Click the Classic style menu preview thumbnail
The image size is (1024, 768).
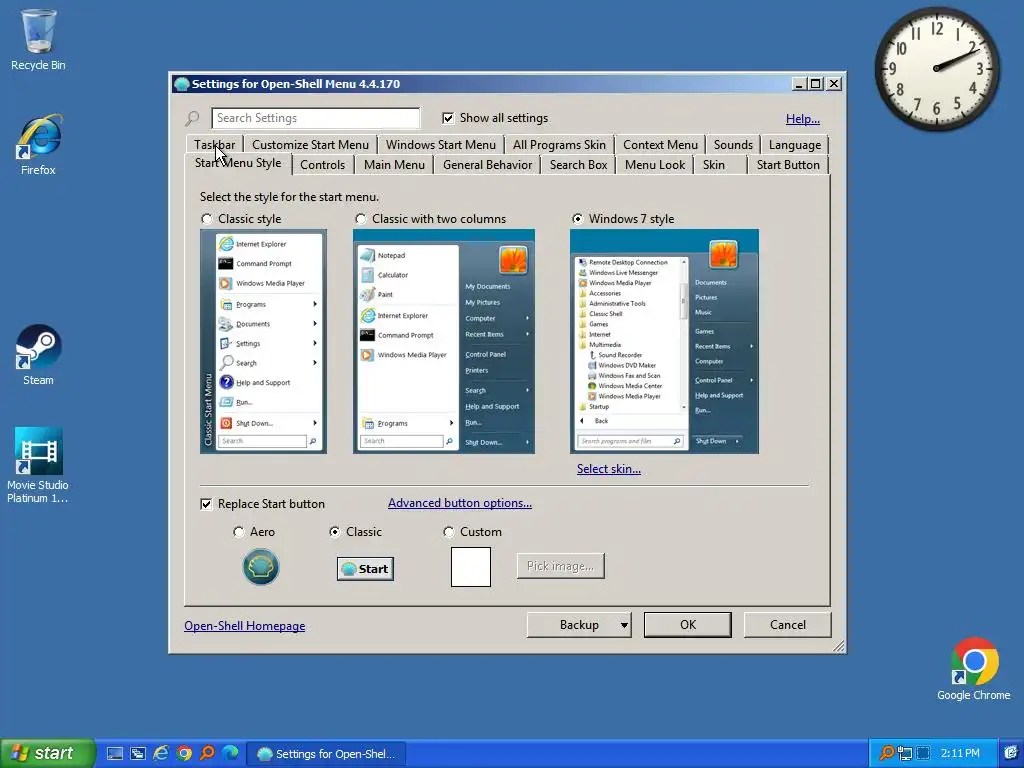(x=264, y=342)
